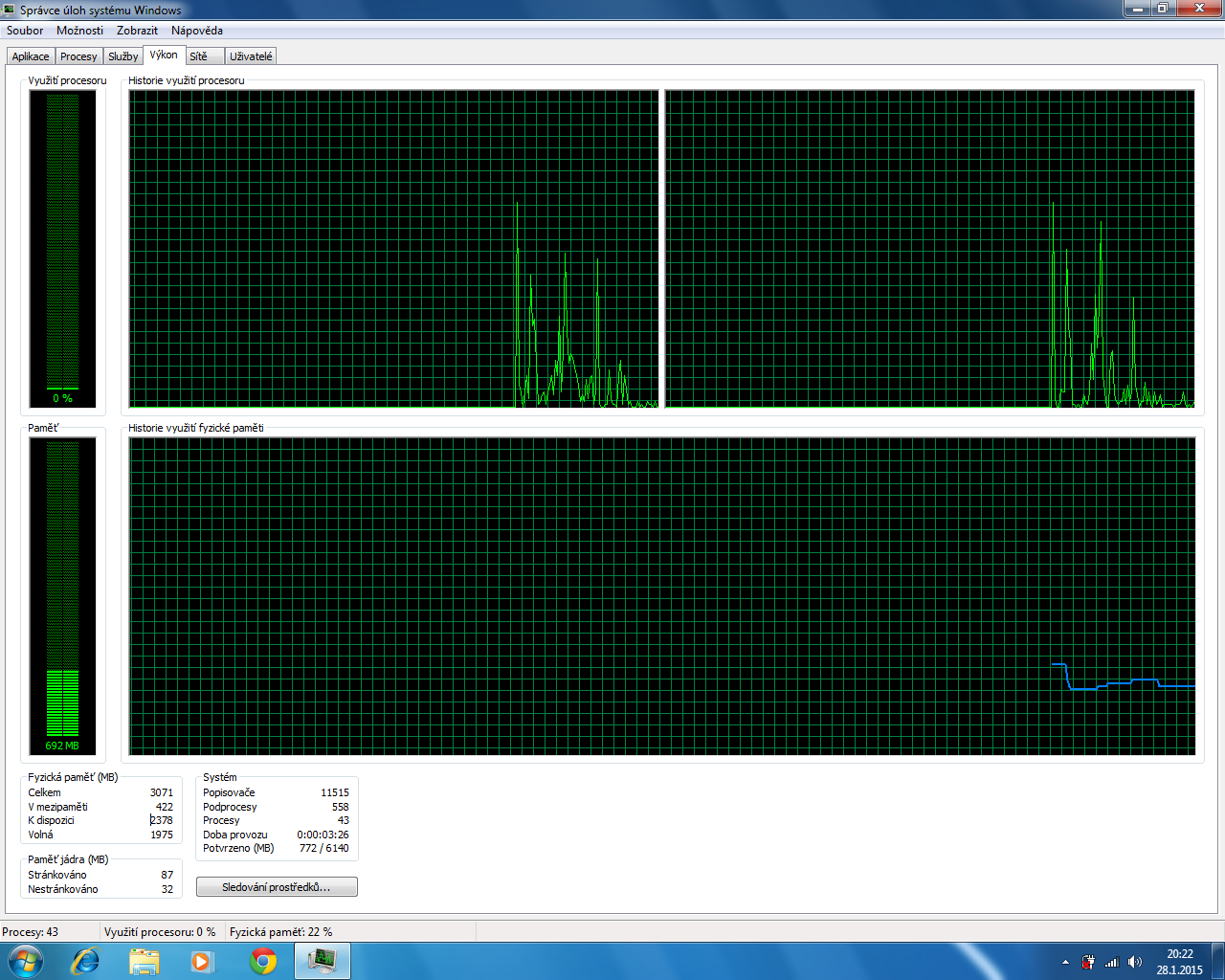Go to the Uživatelé tab
The height and width of the screenshot is (980, 1225).
(x=251, y=56)
